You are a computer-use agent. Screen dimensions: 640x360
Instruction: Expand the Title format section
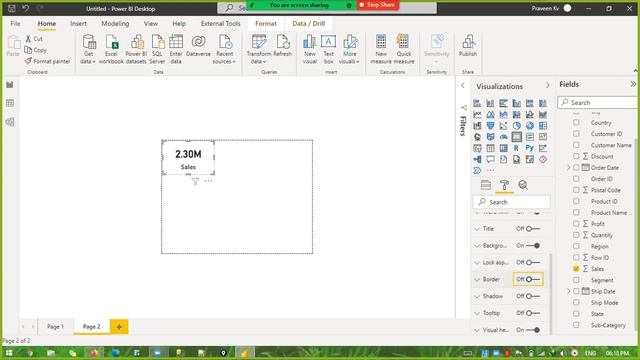coord(477,229)
